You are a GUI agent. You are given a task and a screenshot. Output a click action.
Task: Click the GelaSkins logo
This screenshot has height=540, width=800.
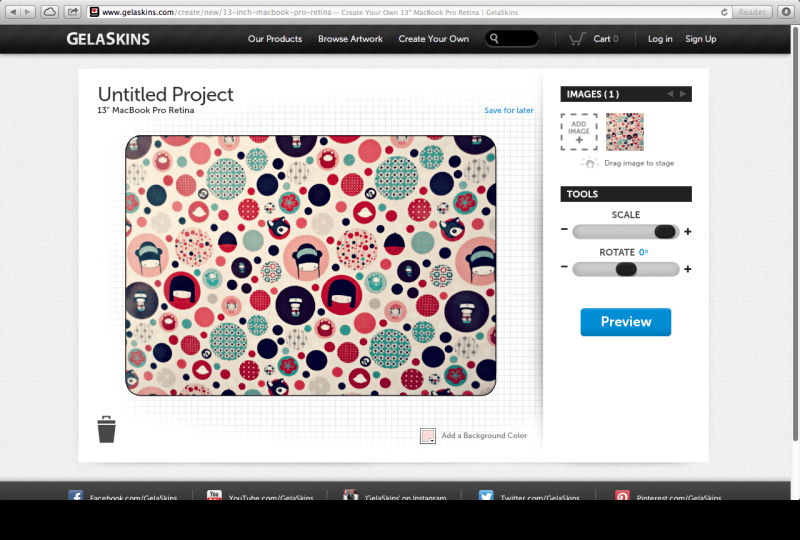tap(108, 39)
